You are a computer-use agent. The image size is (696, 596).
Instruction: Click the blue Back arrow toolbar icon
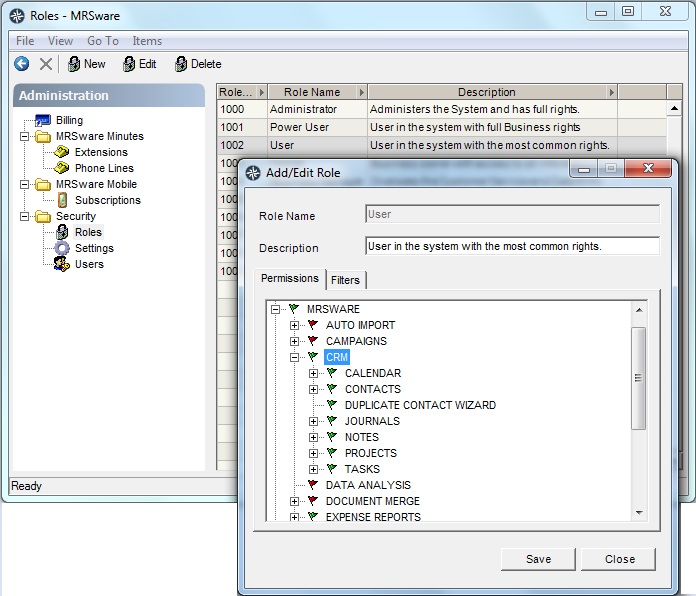(21, 64)
